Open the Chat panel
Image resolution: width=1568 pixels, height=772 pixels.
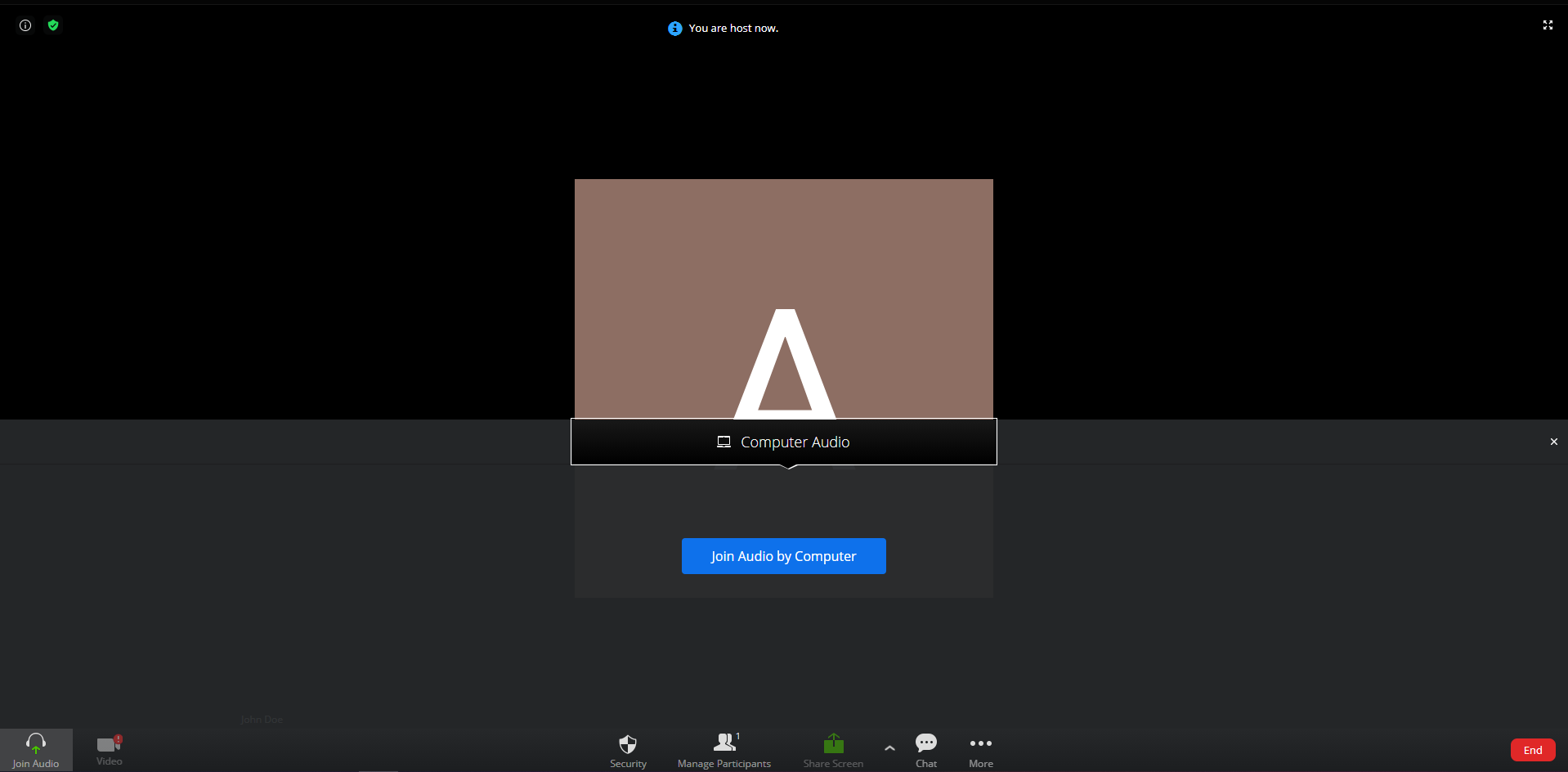pos(926,750)
